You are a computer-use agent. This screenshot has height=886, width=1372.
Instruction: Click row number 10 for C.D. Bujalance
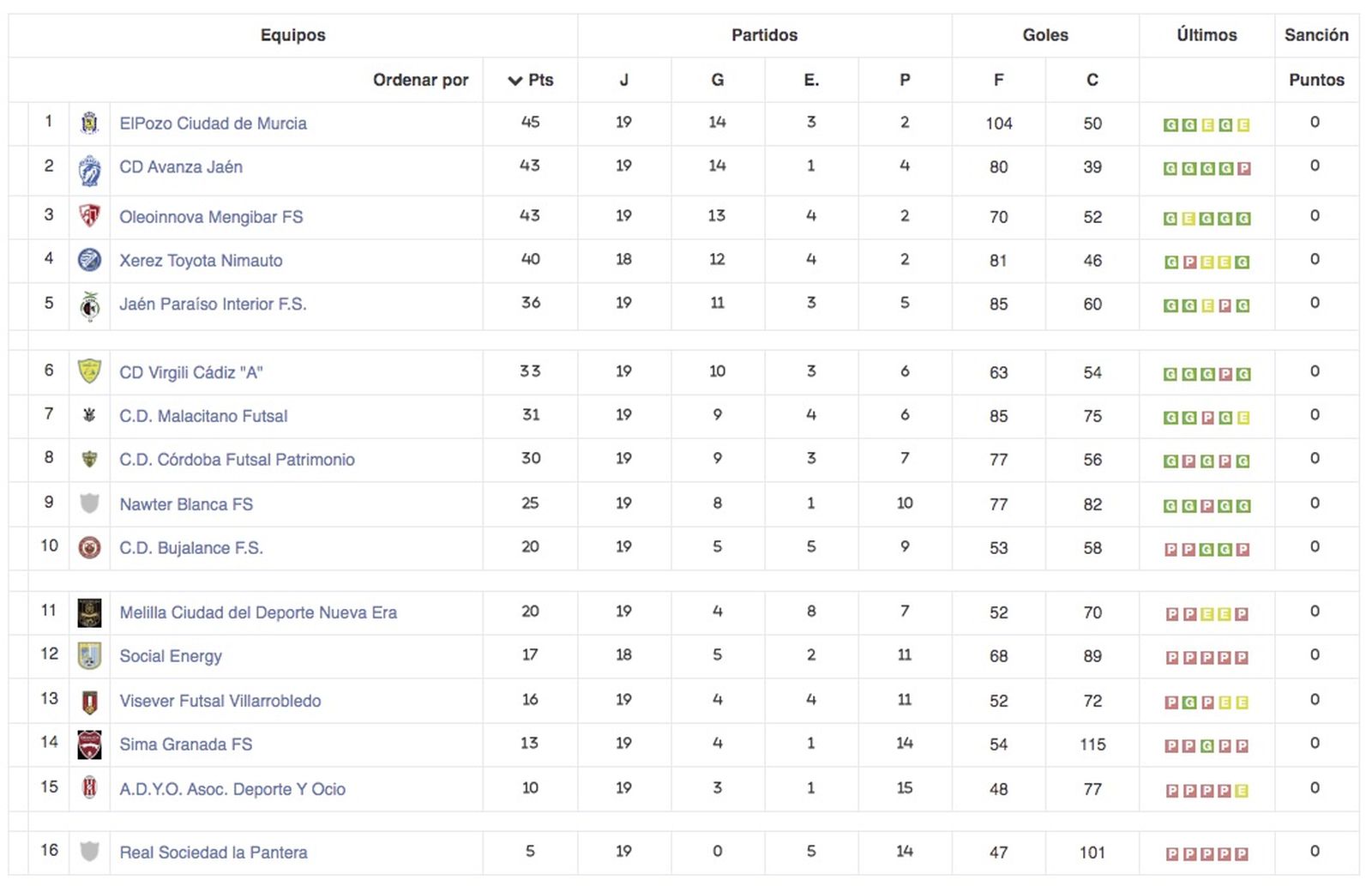48,546
